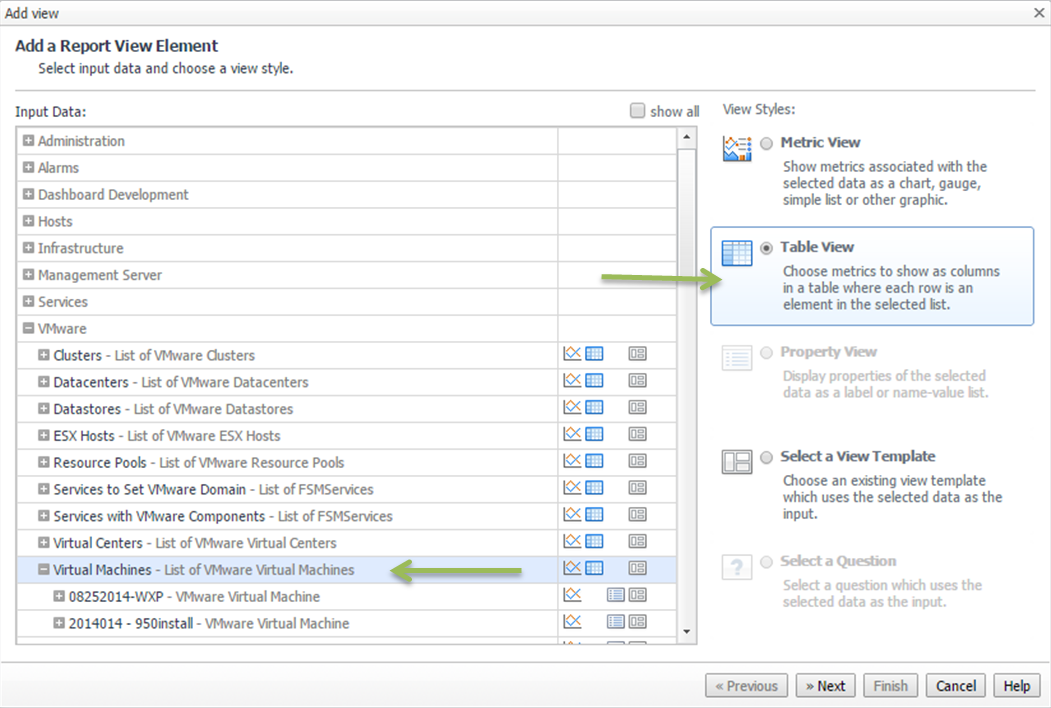The height and width of the screenshot is (708, 1051).
Task: Click the scroll up arrow of Input Data list
Action: point(686,137)
